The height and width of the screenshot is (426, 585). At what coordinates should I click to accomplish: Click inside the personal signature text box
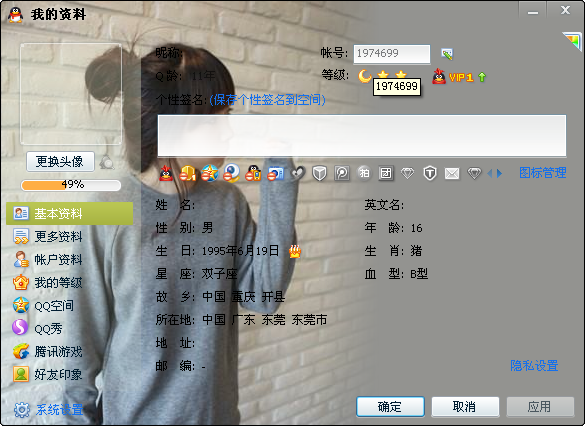pos(362,136)
